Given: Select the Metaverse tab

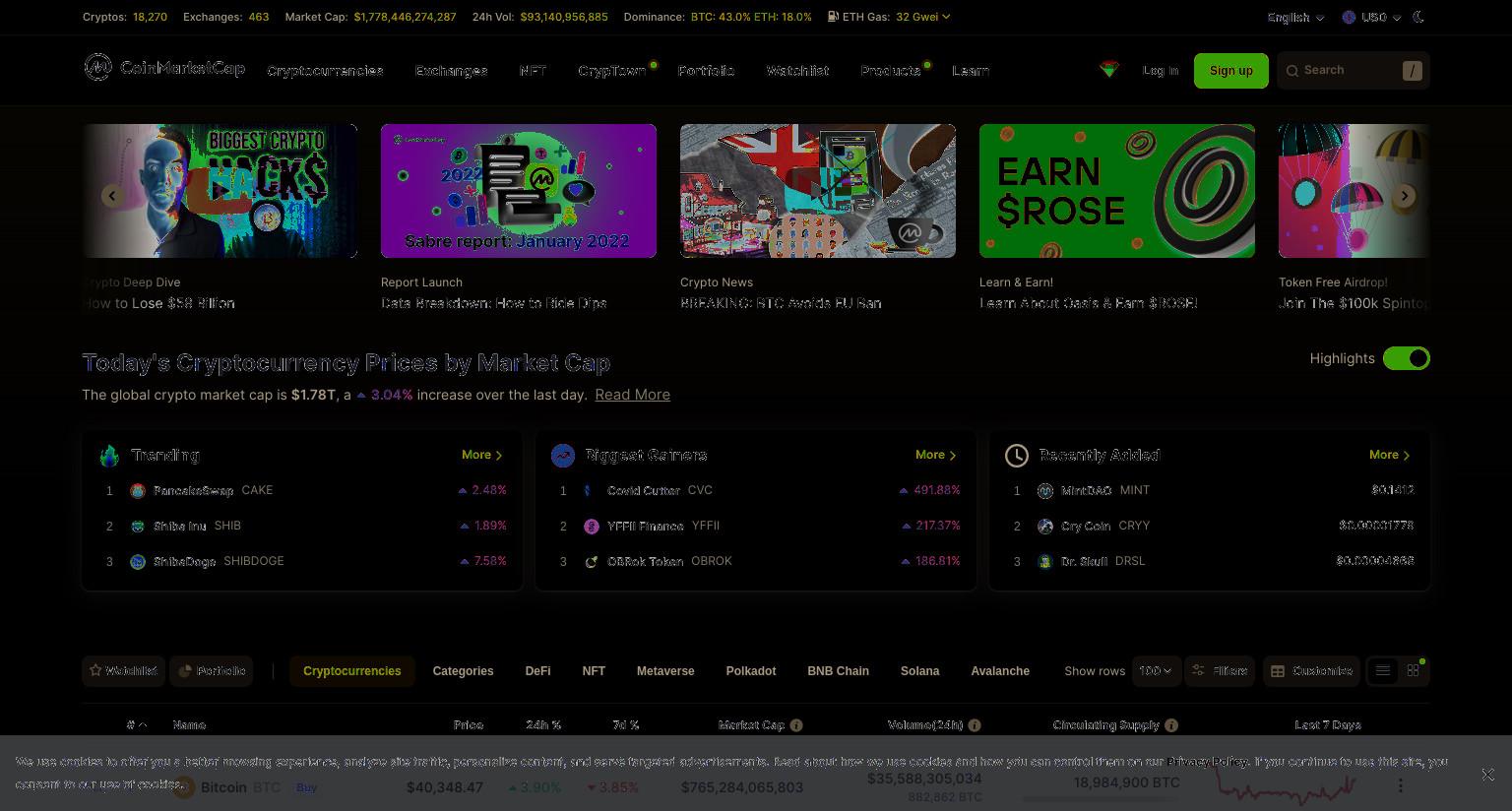Looking at the screenshot, I should point(665,671).
